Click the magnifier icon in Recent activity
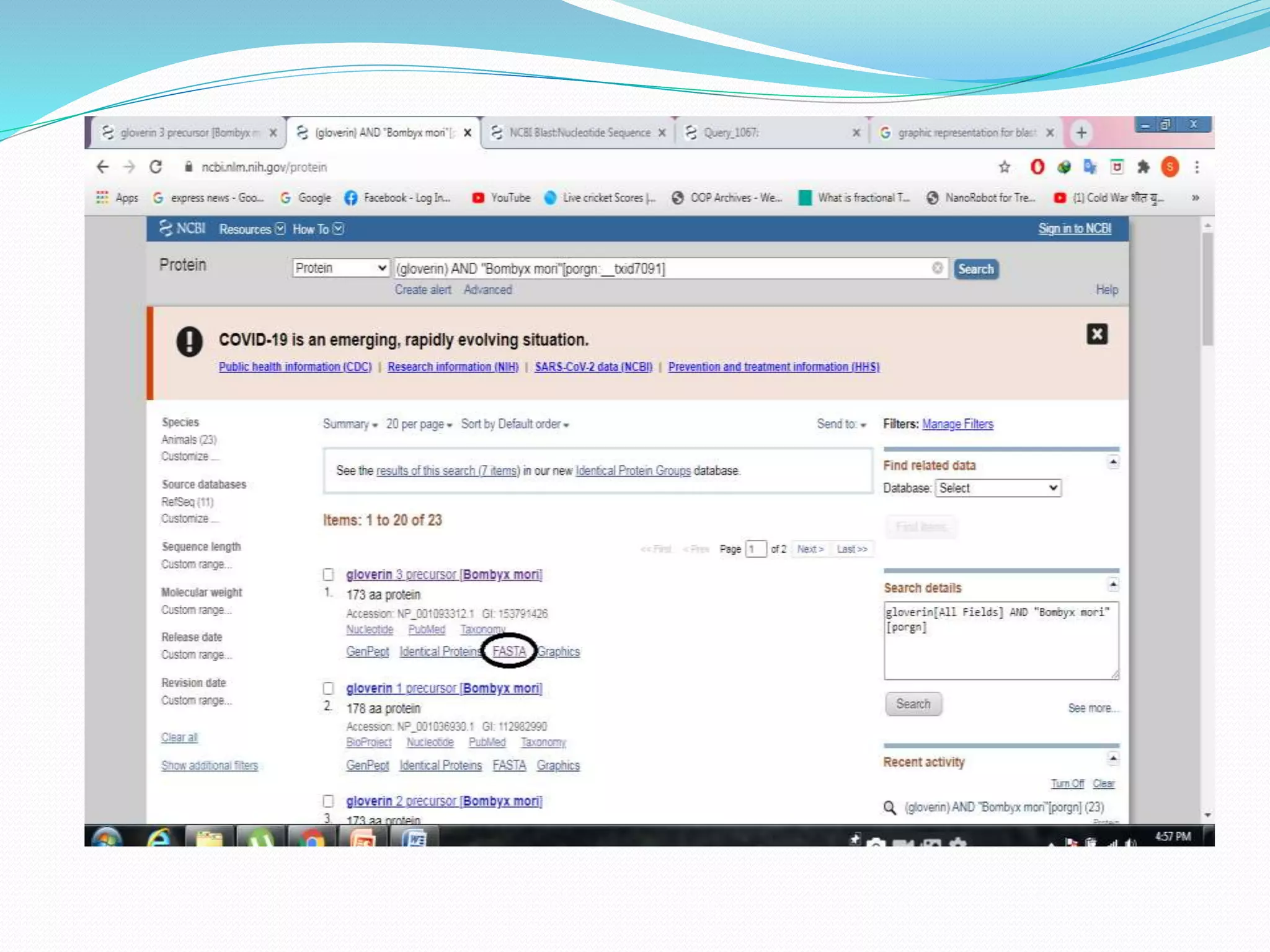This screenshot has width=1270, height=952. [890, 808]
